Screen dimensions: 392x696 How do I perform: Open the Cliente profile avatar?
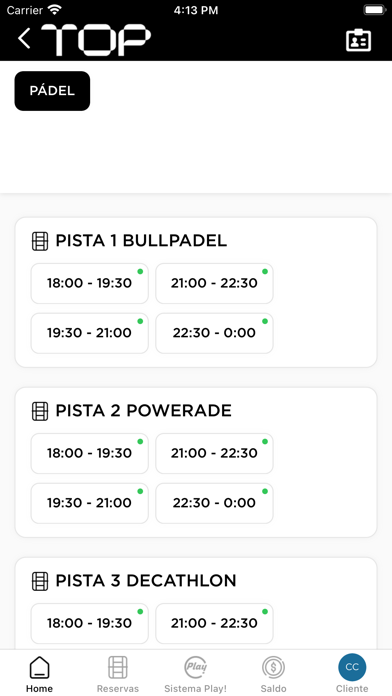[x=352, y=667]
